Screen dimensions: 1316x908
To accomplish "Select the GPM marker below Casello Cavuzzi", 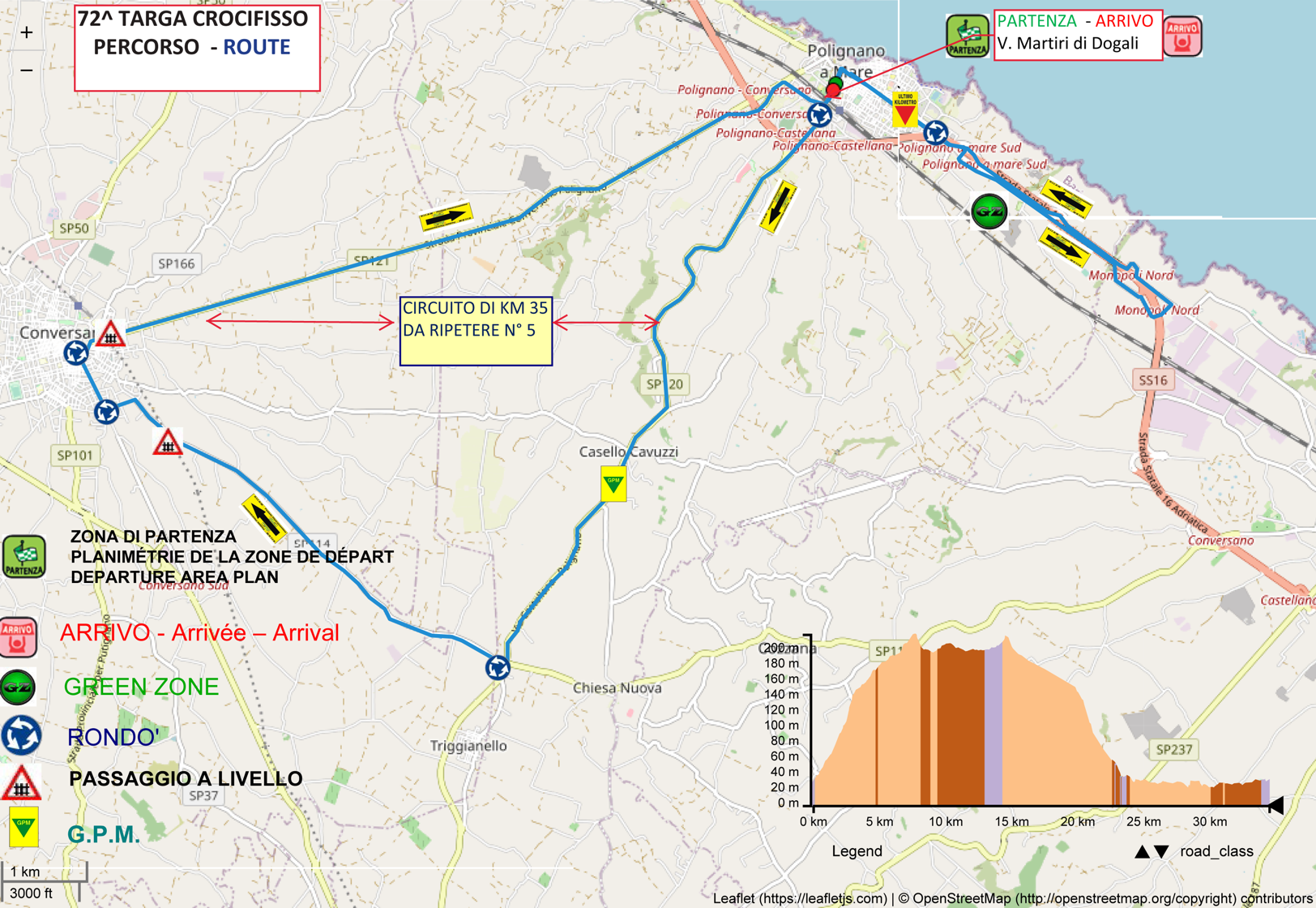I will tap(613, 484).
